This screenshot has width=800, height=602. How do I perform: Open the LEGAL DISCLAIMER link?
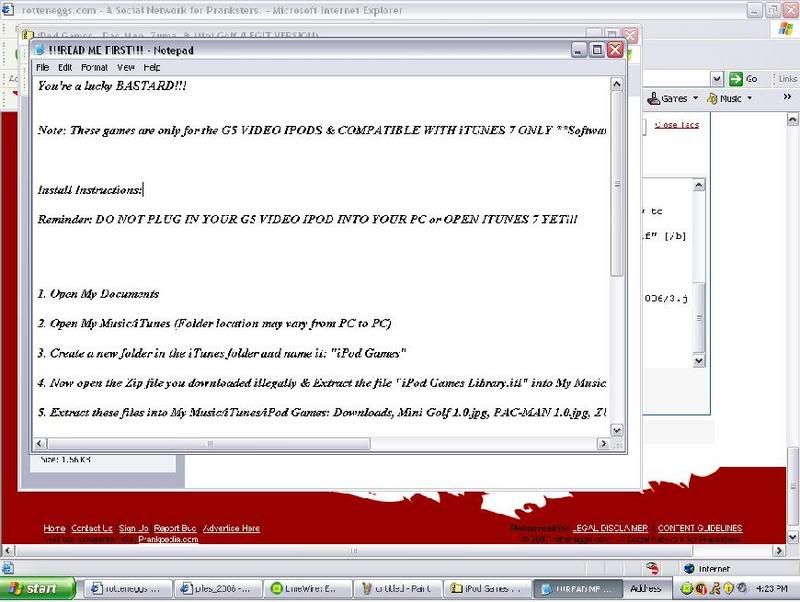tap(610, 528)
